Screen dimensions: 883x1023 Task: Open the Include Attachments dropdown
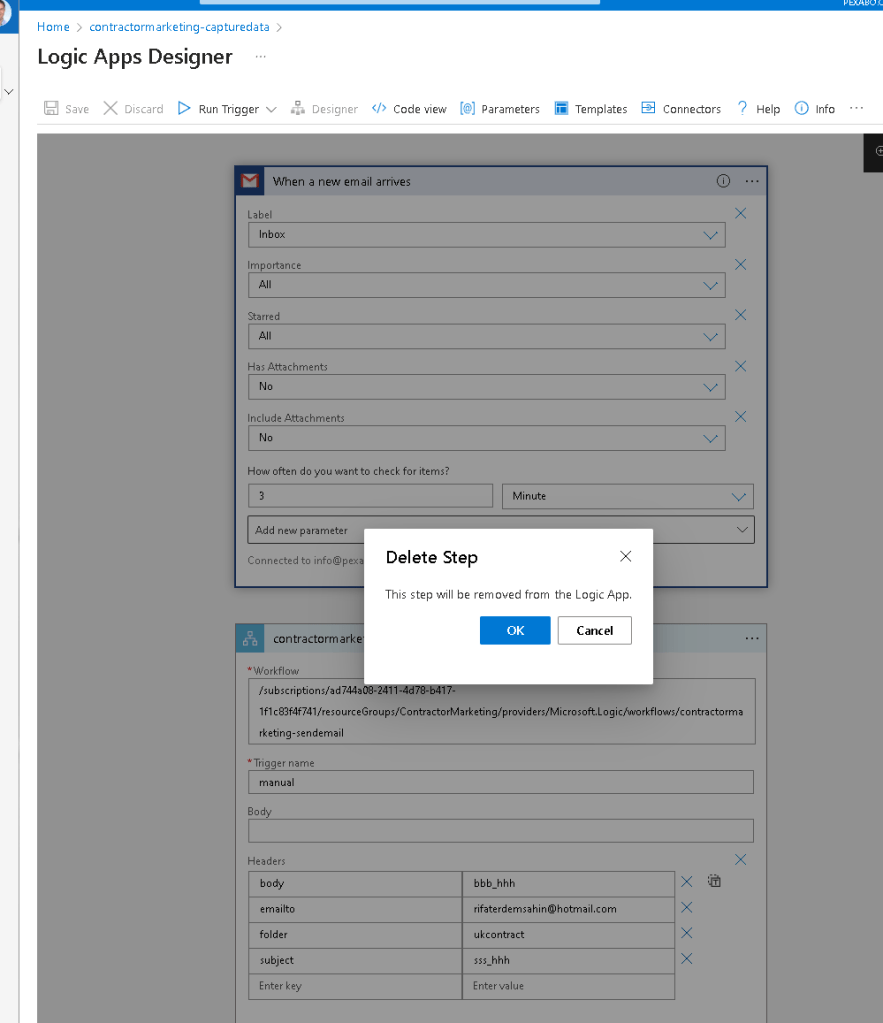point(486,438)
